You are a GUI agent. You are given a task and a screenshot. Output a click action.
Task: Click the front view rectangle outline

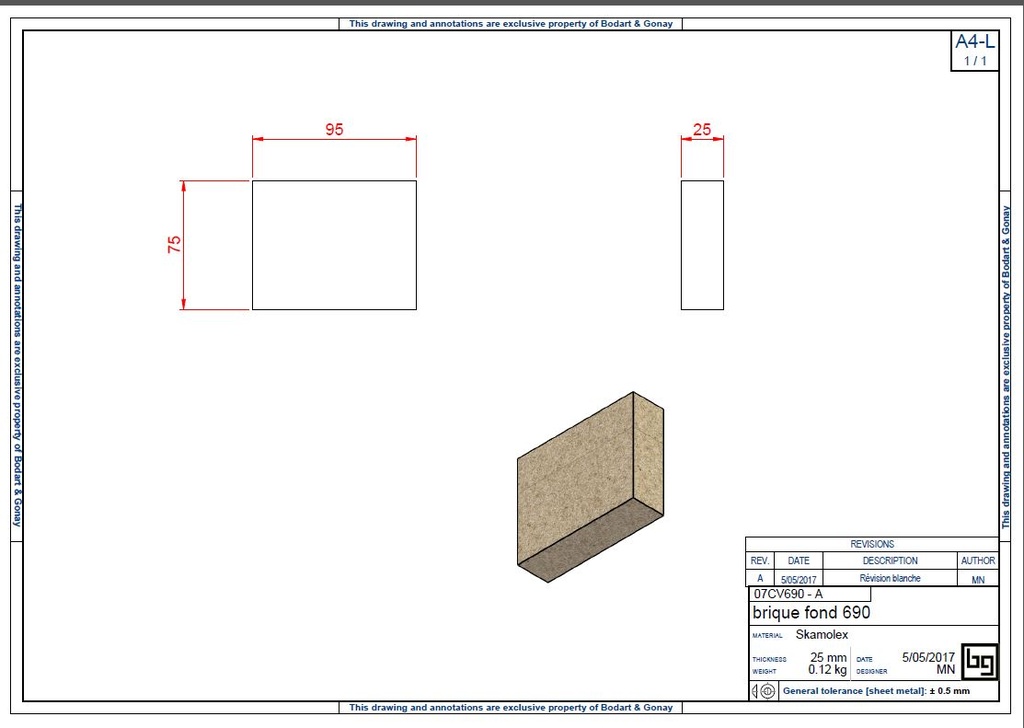[334, 244]
